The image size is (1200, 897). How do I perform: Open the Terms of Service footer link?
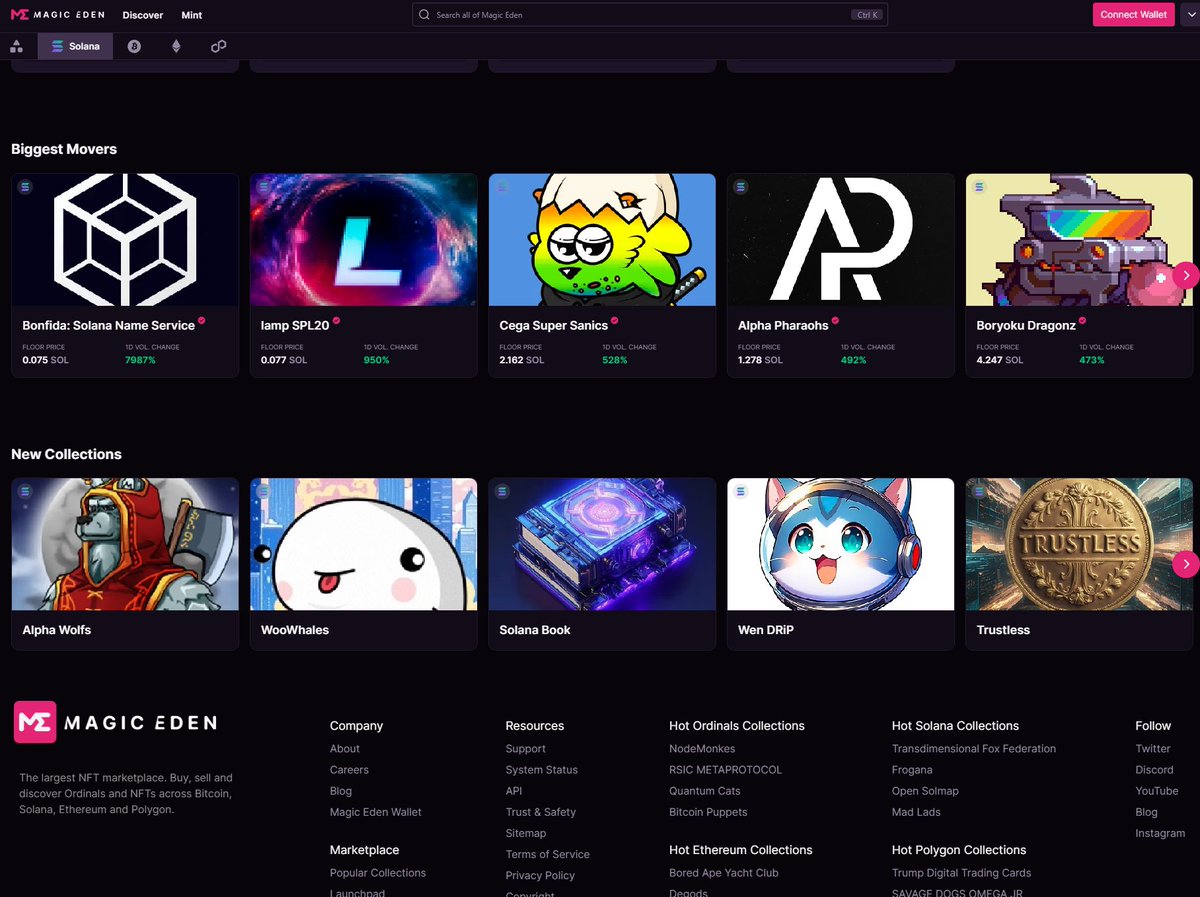click(548, 854)
